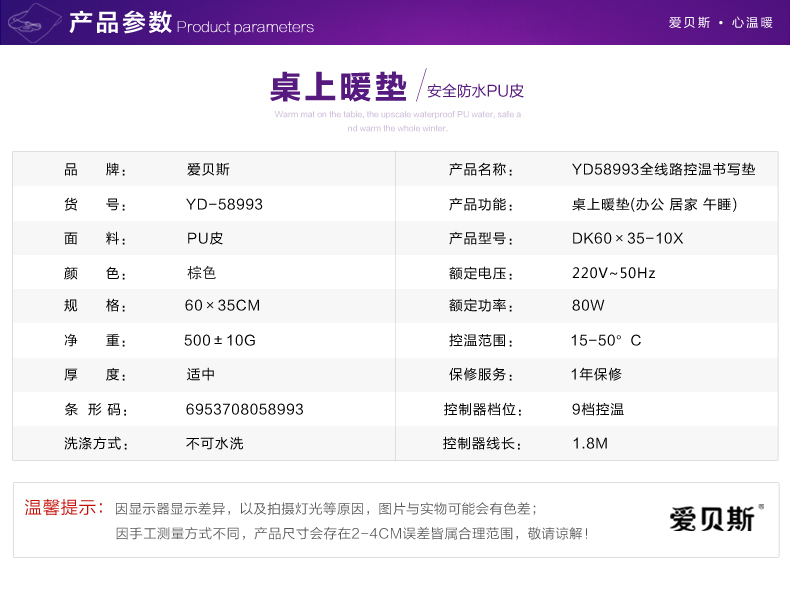
Task: Click the cable length value 1.8M
Action: [590, 443]
